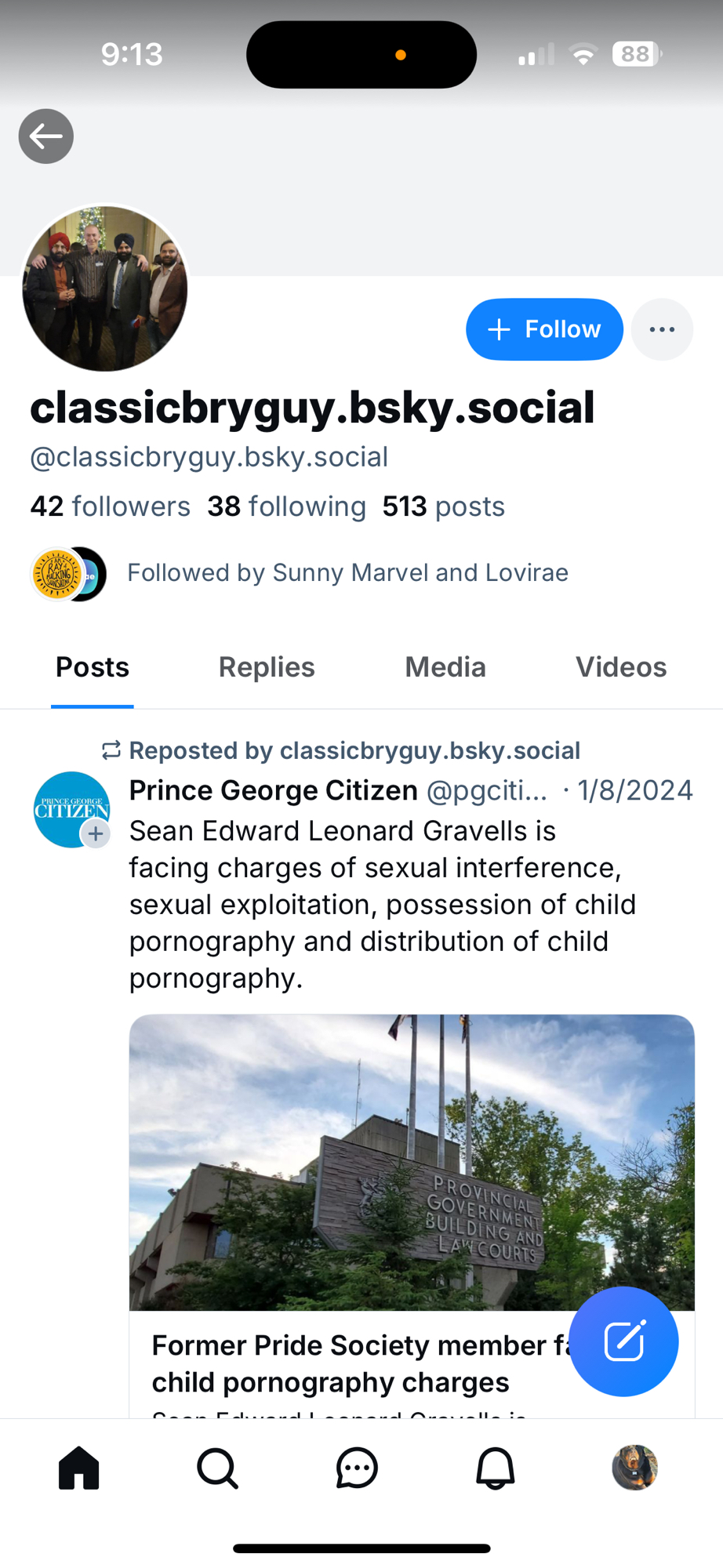
Task: Select the Posts tab
Action: click(x=93, y=667)
